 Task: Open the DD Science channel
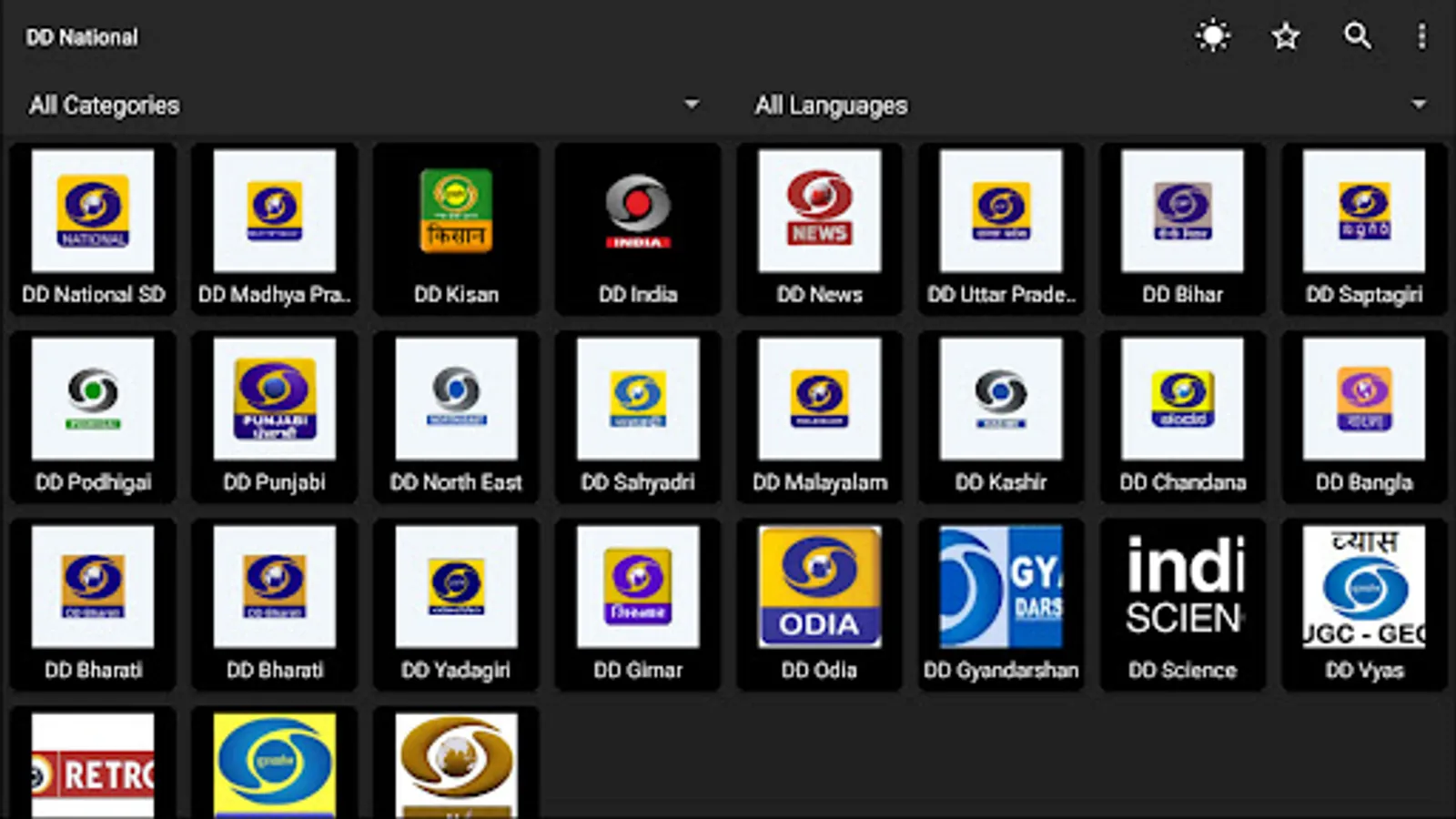pyautogui.click(x=1183, y=604)
